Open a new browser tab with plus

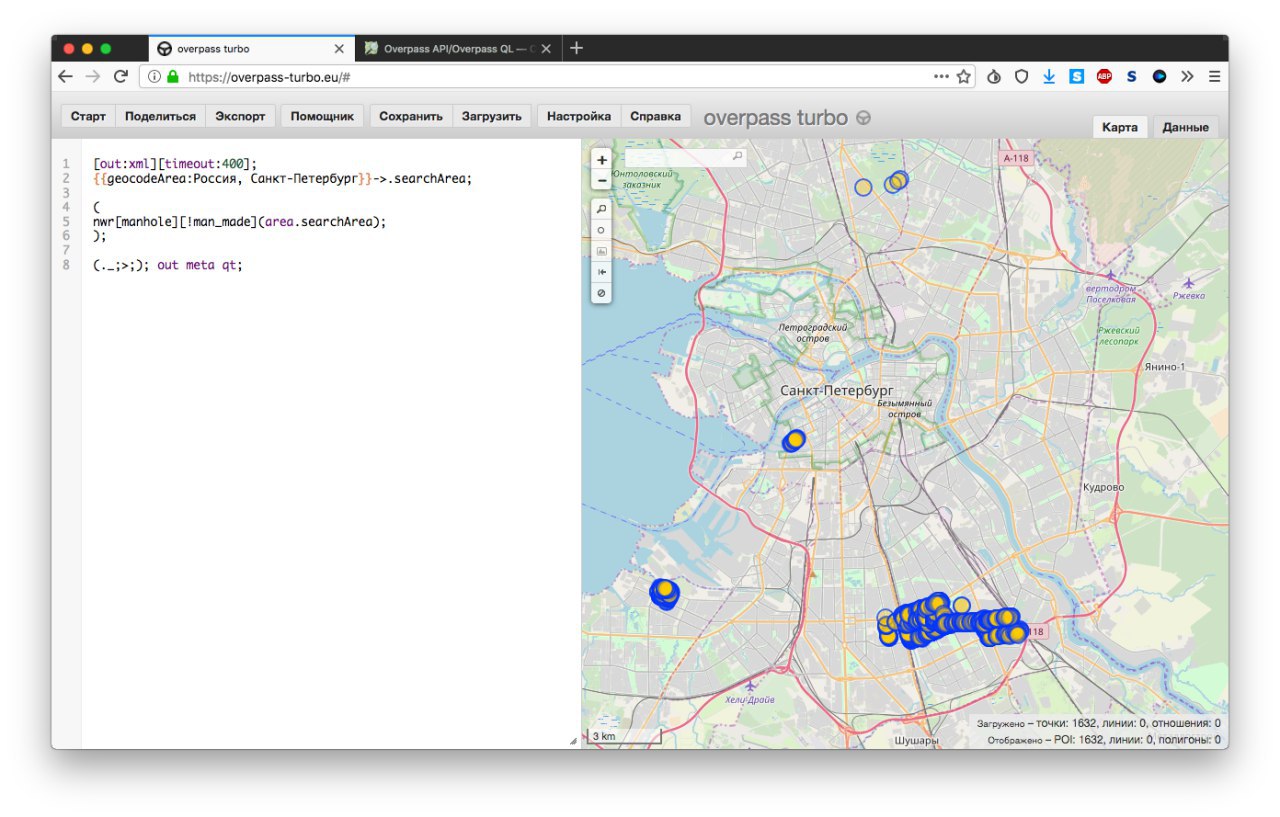576,48
